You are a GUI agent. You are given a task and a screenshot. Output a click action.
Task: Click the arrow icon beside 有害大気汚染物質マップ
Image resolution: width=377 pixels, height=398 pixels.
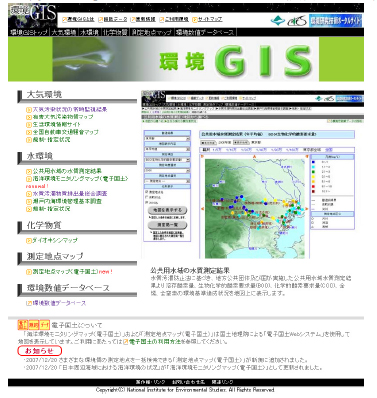pyautogui.click(x=29, y=117)
